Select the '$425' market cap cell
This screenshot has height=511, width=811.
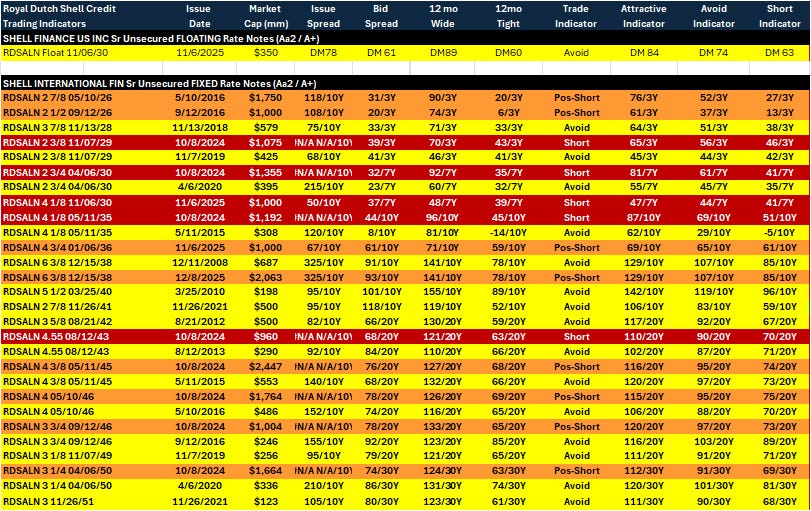(x=266, y=157)
